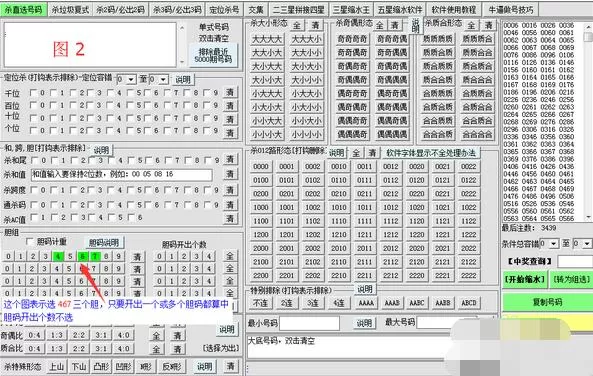Open 说明 beside the 最小号码 field
This screenshot has height=376, width=593.
point(364,323)
